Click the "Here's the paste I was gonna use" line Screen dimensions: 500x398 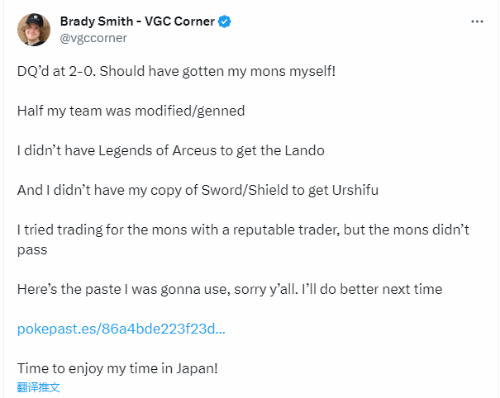click(x=230, y=289)
